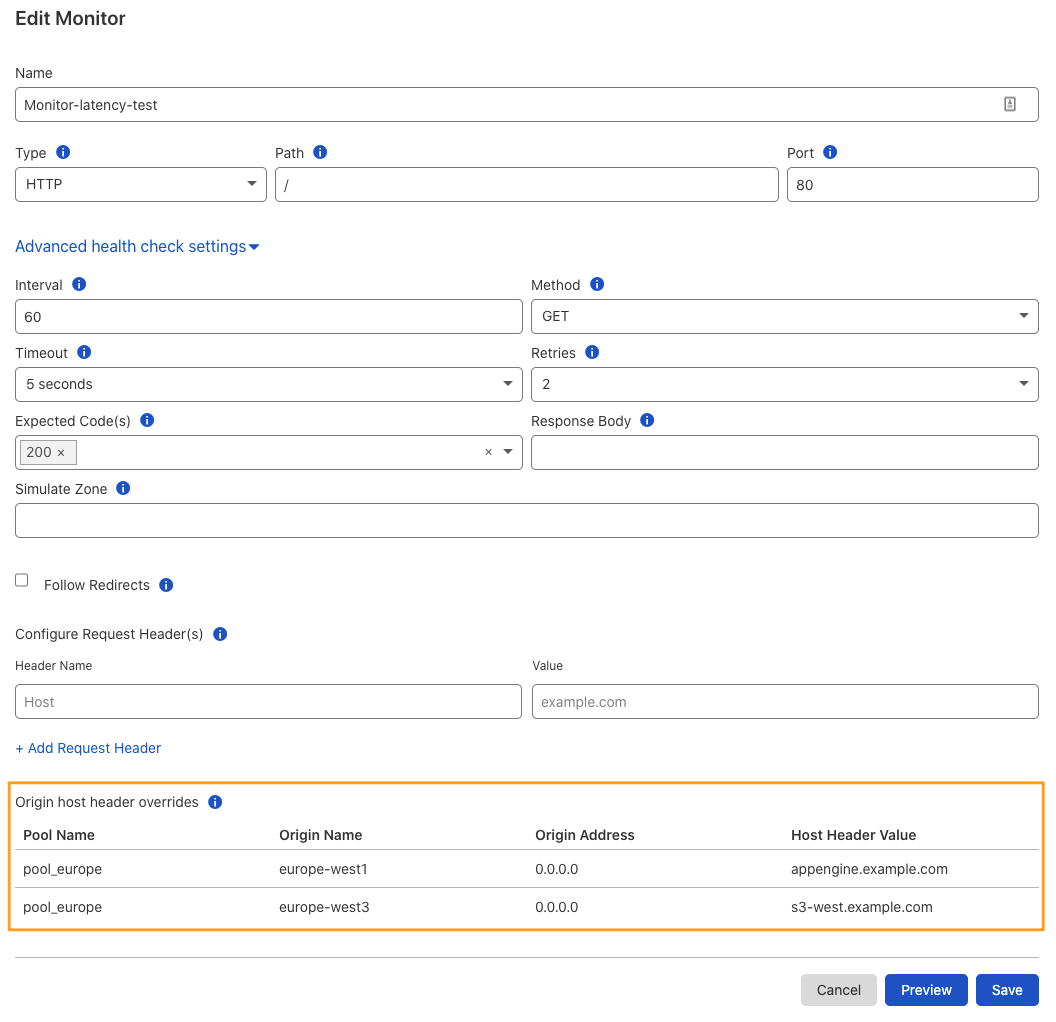The height and width of the screenshot is (1022, 1056).
Task: Click 0.0.0.0 address in europe-west3 row
Action: pyautogui.click(x=556, y=907)
